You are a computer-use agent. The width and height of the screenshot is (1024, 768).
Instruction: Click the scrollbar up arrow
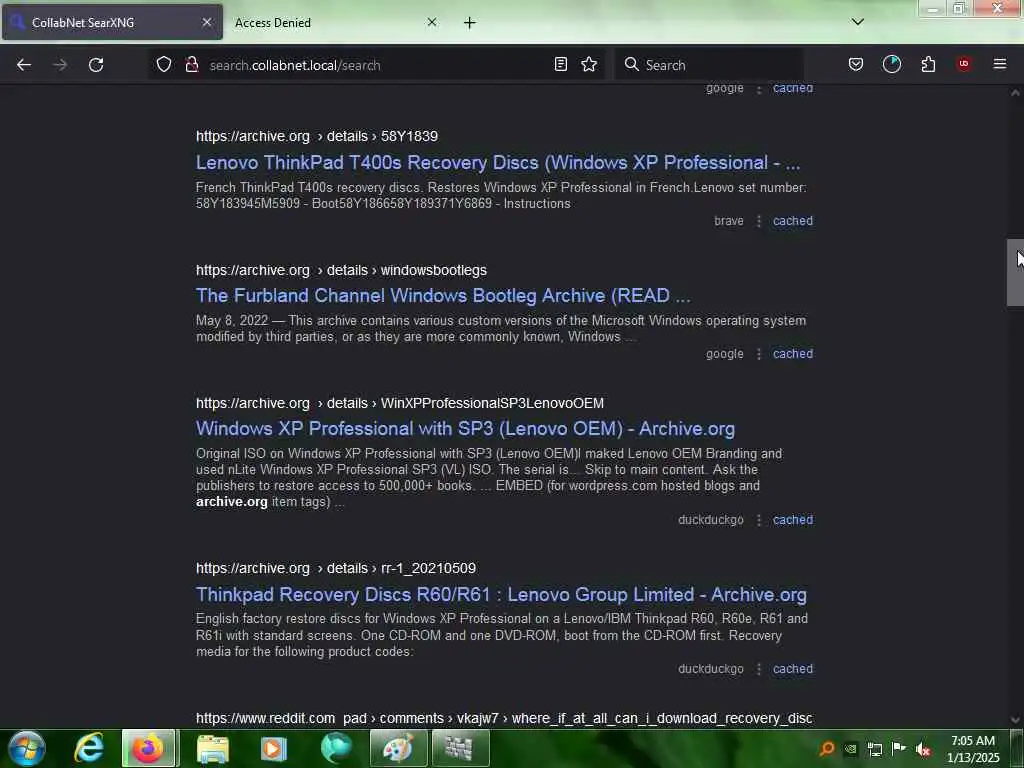(1014, 93)
